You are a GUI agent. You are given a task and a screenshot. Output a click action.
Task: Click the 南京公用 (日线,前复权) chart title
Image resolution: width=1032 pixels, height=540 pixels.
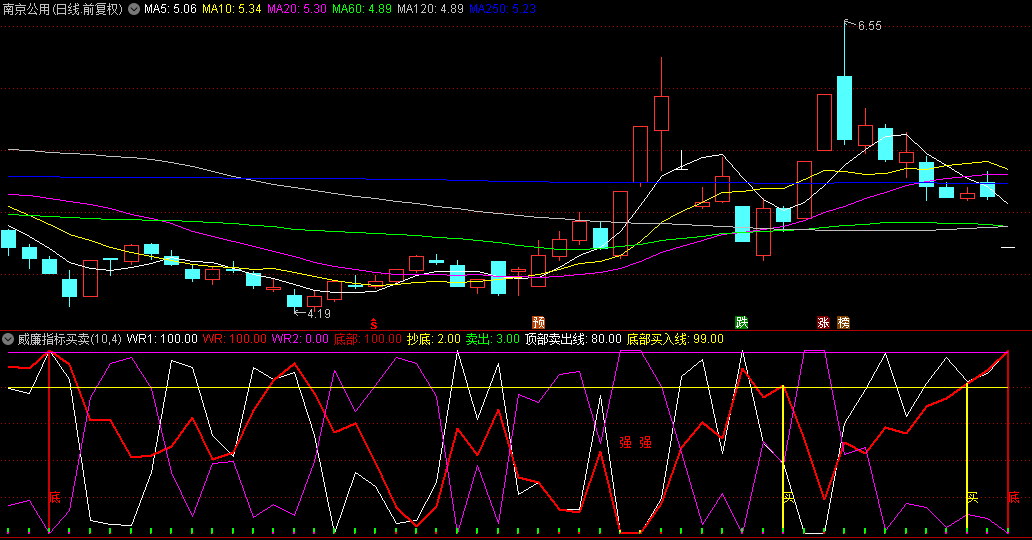tap(62, 9)
